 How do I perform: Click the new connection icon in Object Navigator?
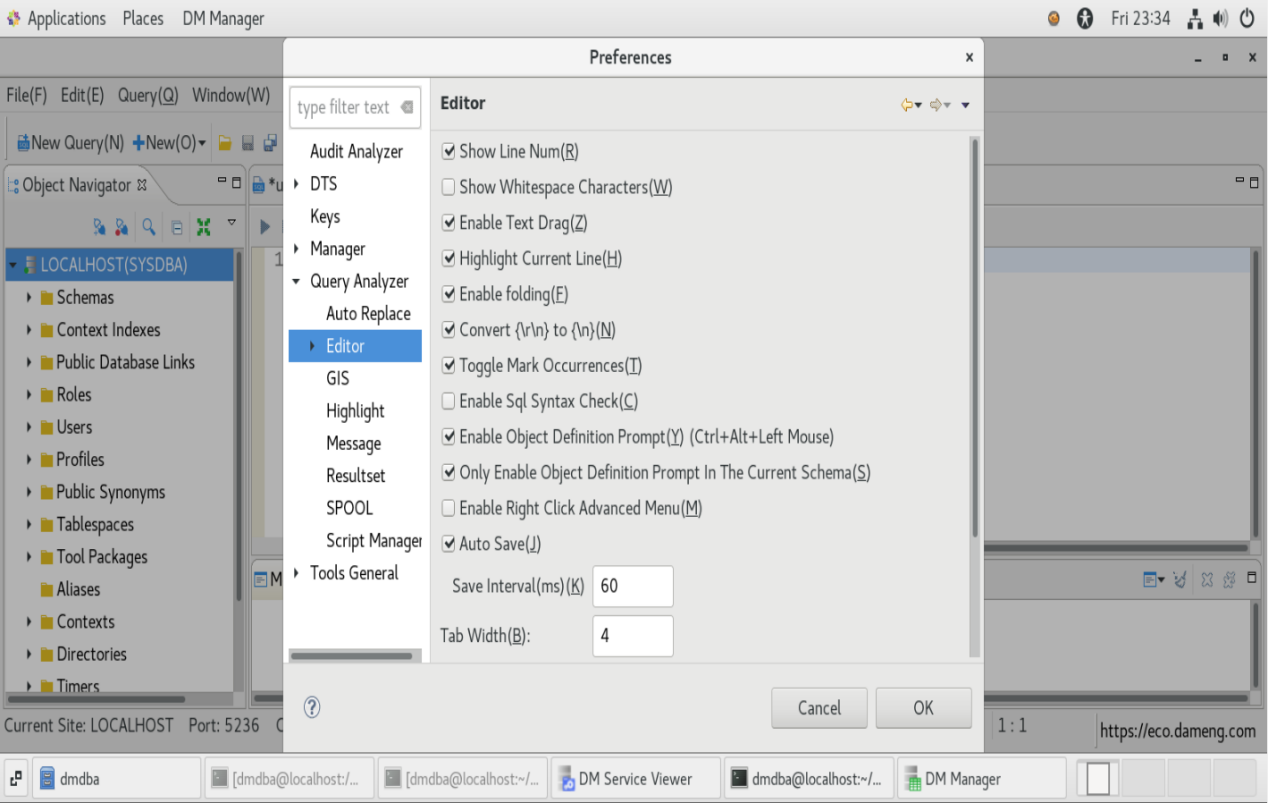(100, 227)
